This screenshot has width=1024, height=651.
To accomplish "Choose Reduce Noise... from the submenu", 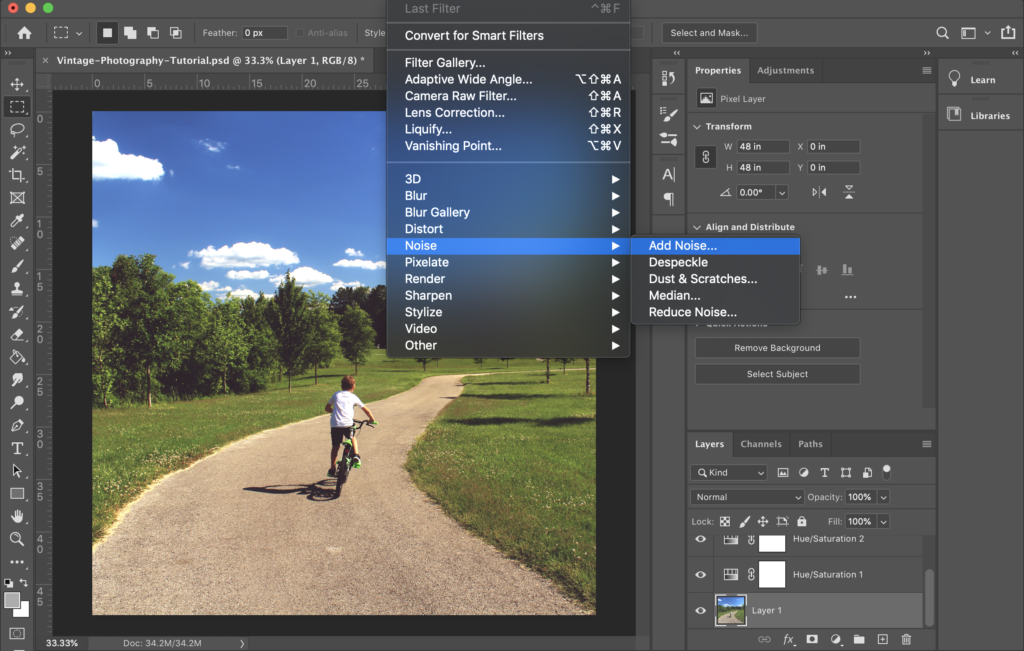I will click(x=715, y=312).
